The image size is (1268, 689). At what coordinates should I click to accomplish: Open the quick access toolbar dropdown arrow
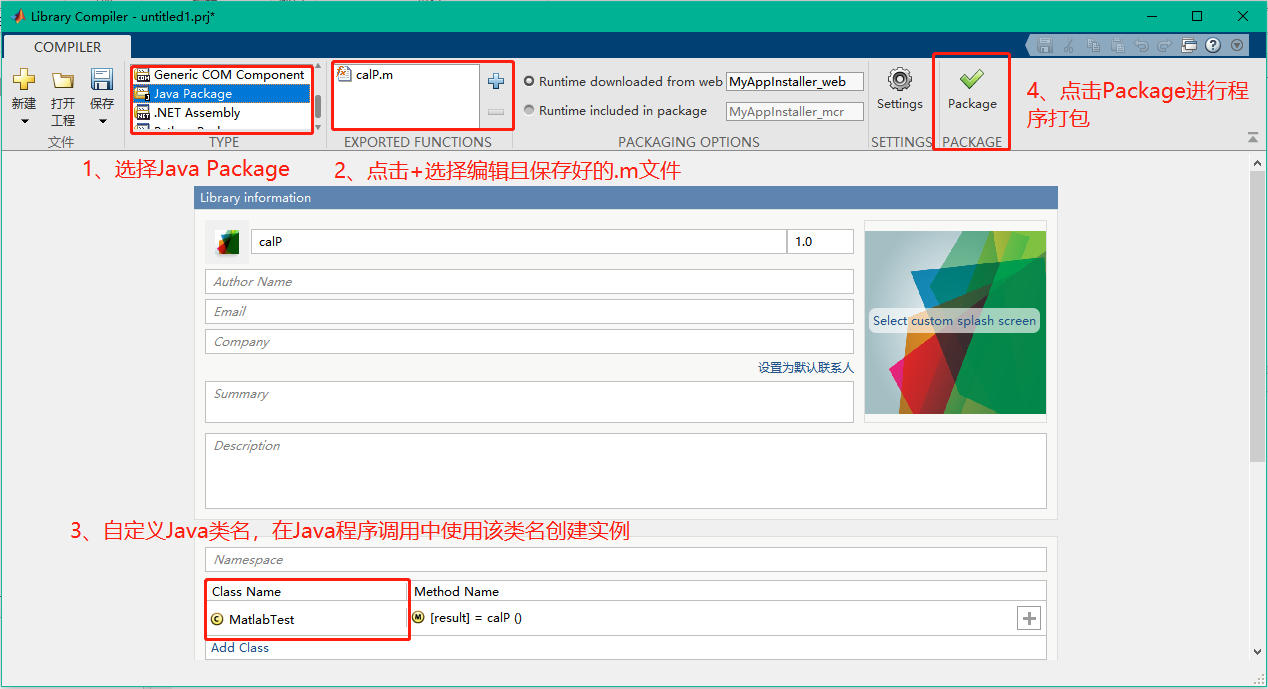[1237, 45]
